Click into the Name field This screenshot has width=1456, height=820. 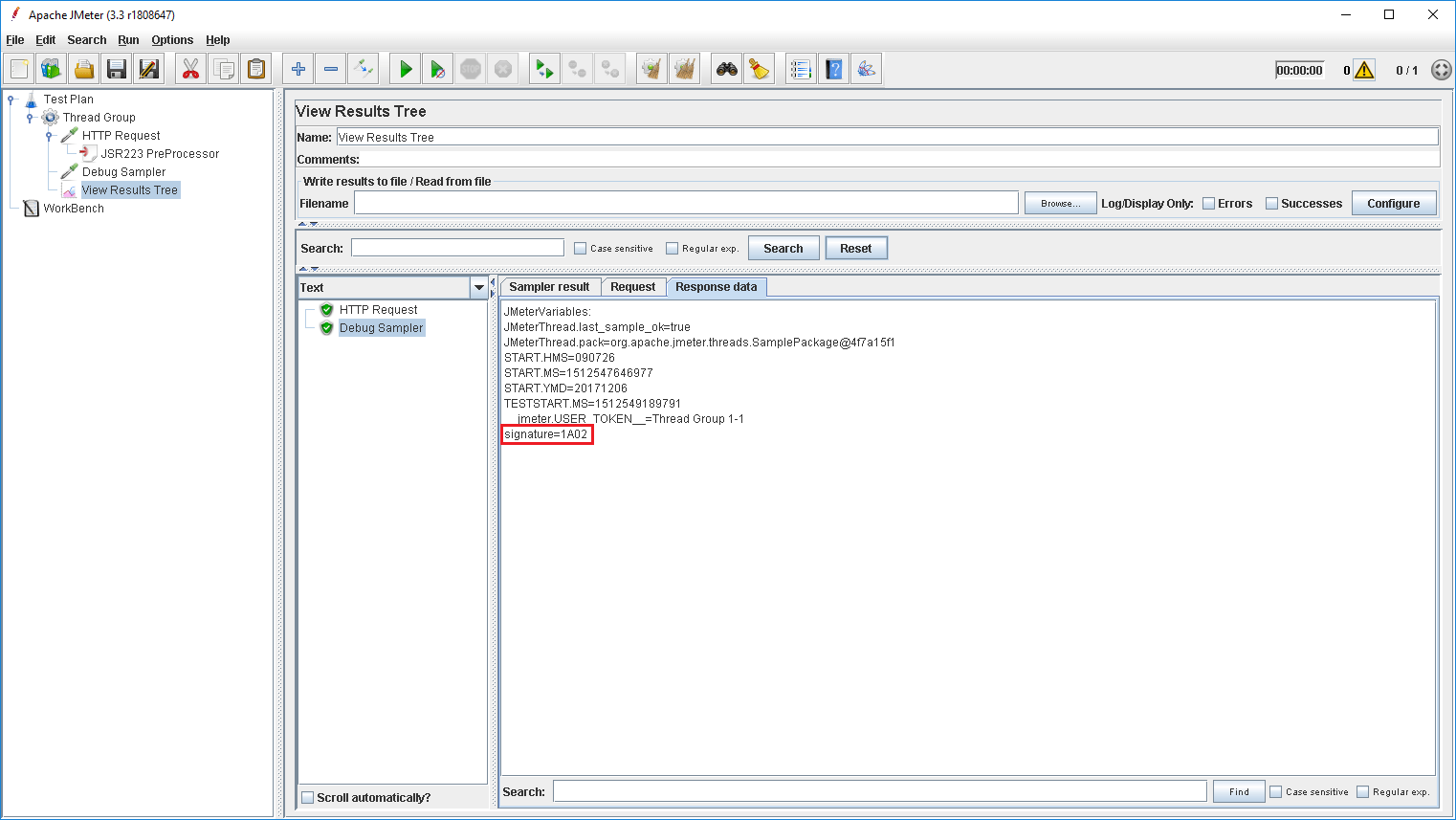[888, 137]
